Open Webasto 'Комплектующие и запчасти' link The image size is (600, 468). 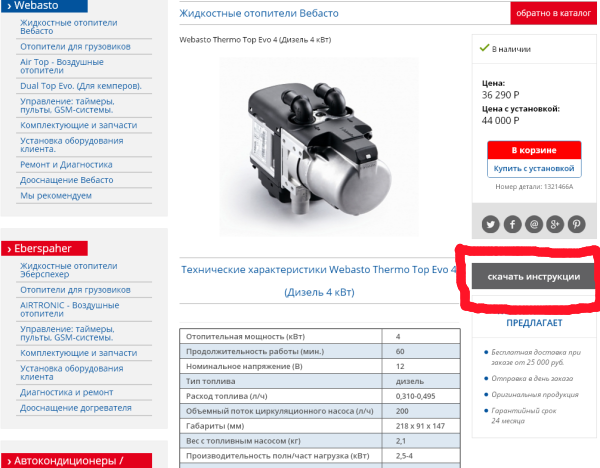(78, 125)
